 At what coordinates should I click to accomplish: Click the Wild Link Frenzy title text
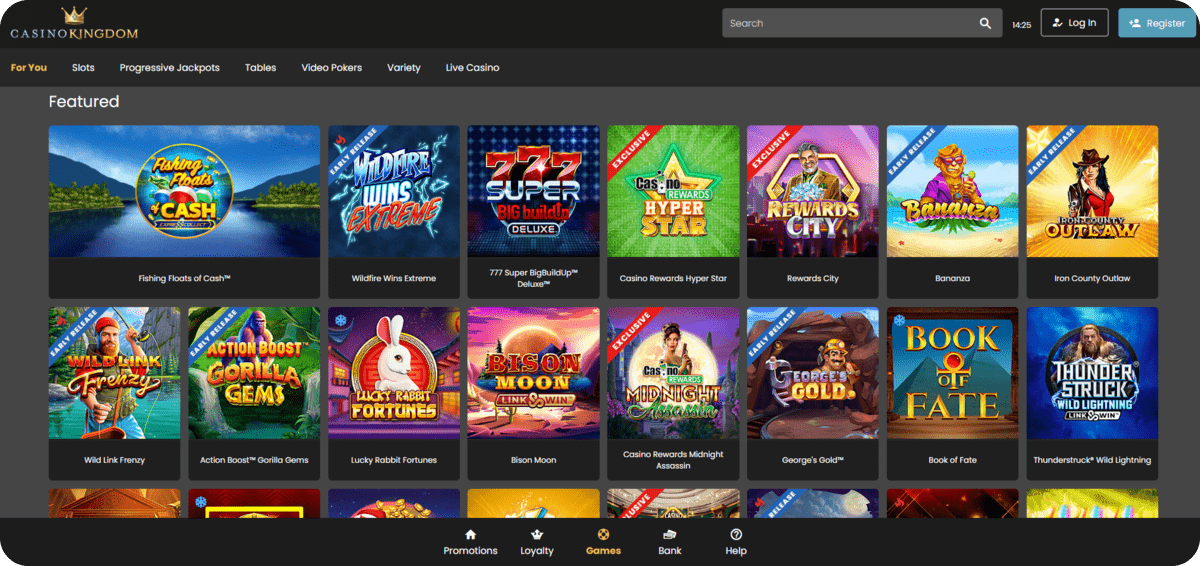(x=115, y=460)
